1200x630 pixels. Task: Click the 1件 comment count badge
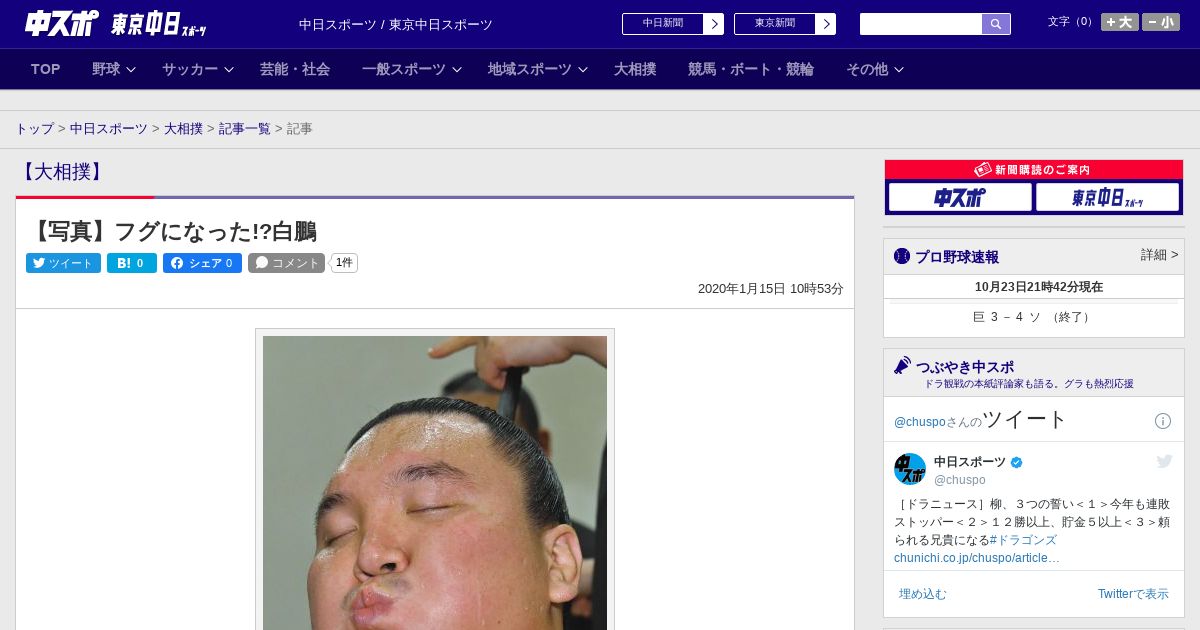pos(344,263)
